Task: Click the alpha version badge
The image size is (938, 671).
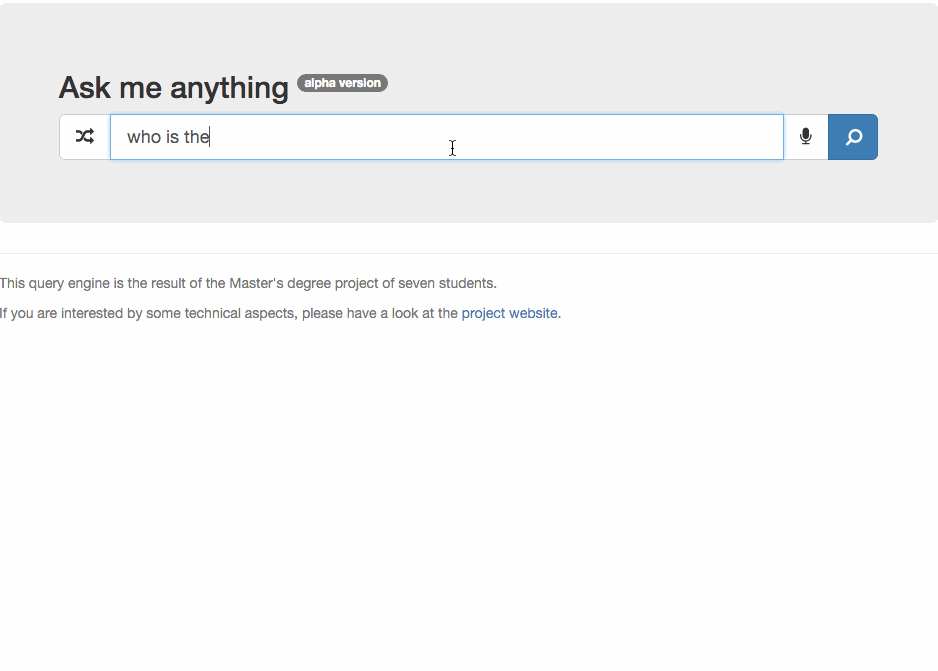Action: (342, 83)
